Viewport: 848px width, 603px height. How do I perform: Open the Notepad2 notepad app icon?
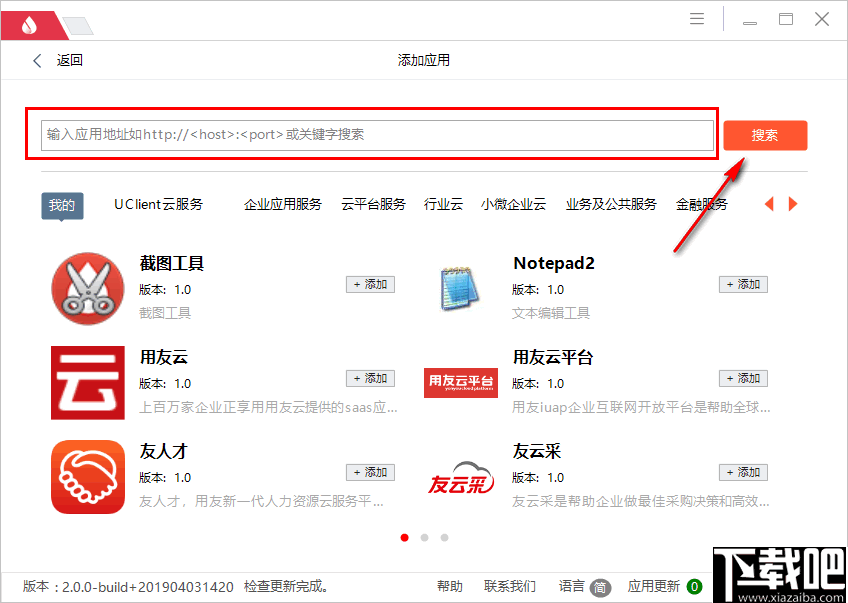pos(460,288)
